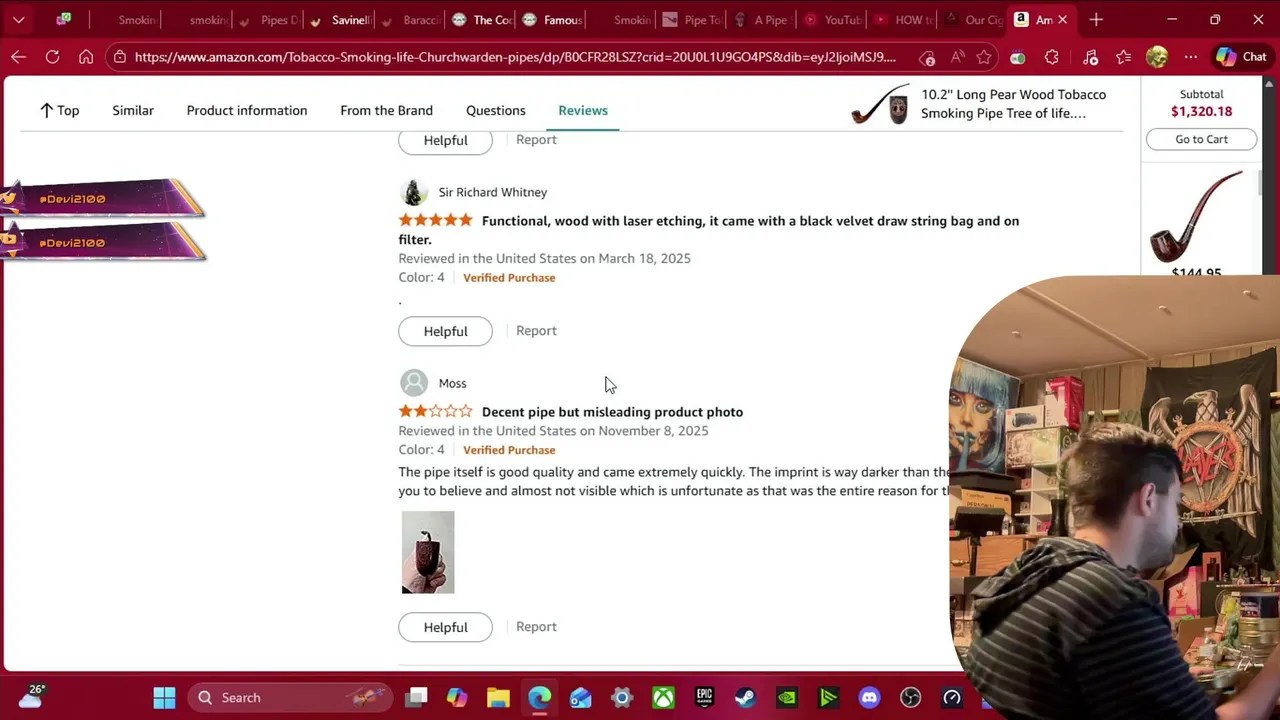Launch Epic Games from taskbar
The image size is (1280, 720).
pyautogui.click(x=704, y=697)
